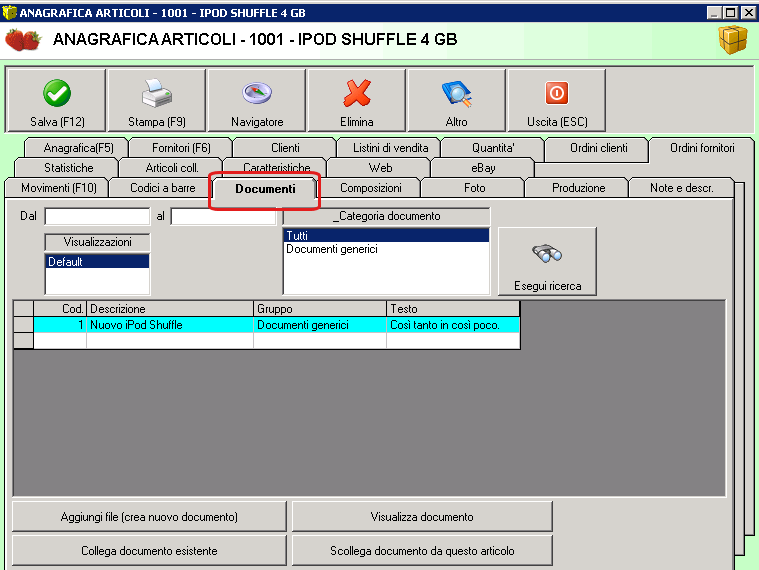Select the Ordini fornitori tab

702,148
